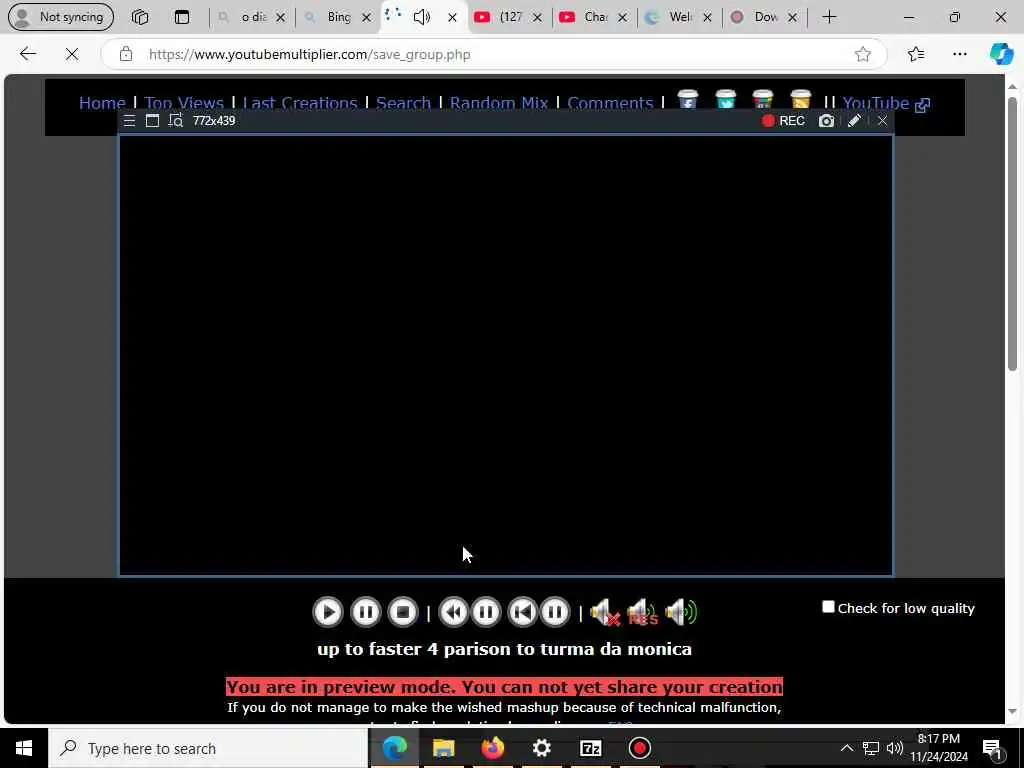Screen dimensions: 1024x768
Task: Open the Last Creations link
Action: (300, 103)
